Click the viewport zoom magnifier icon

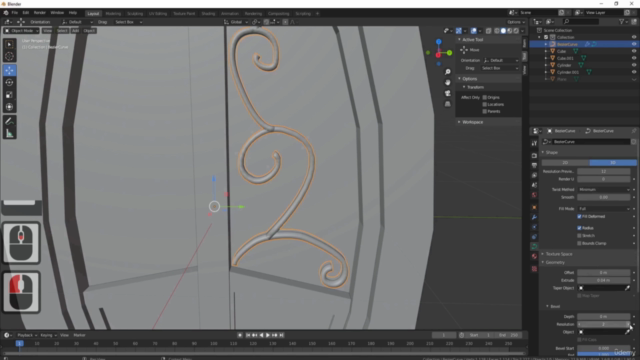pyautogui.click(x=448, y=72)
